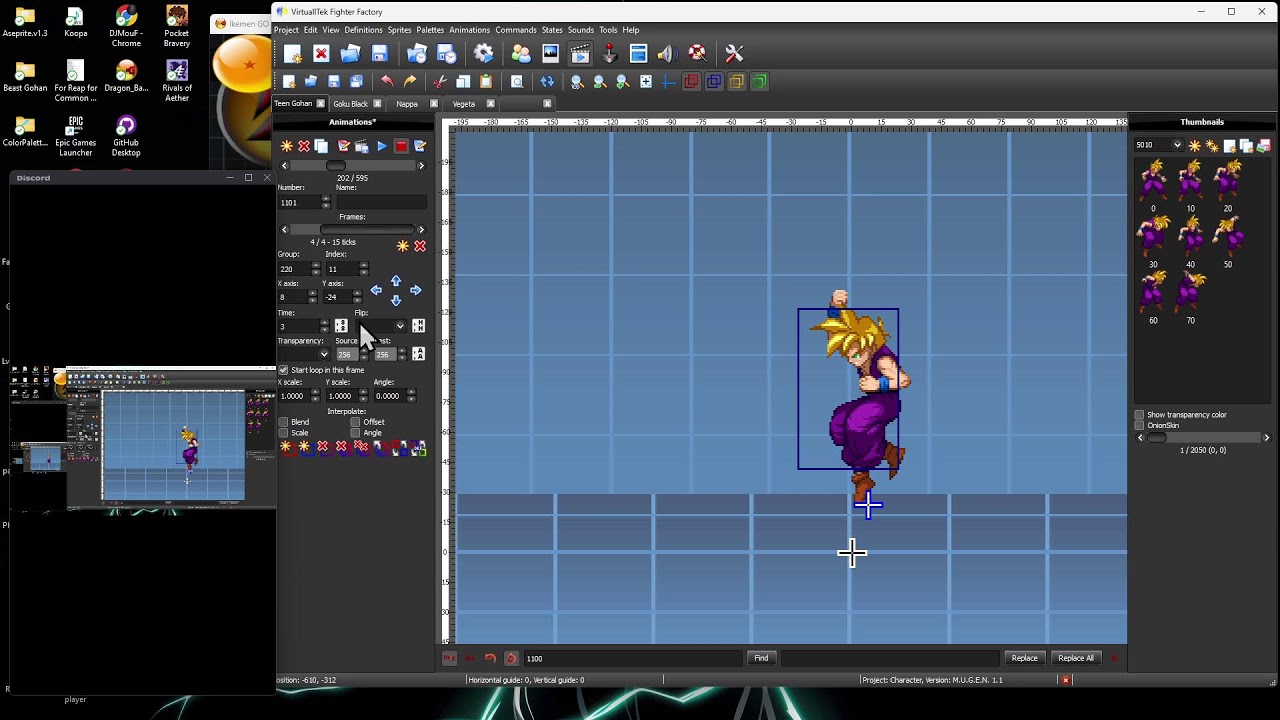The image size is (1280, 720).
Task: Click the scissors cut icon
Action: coord(440,82)
